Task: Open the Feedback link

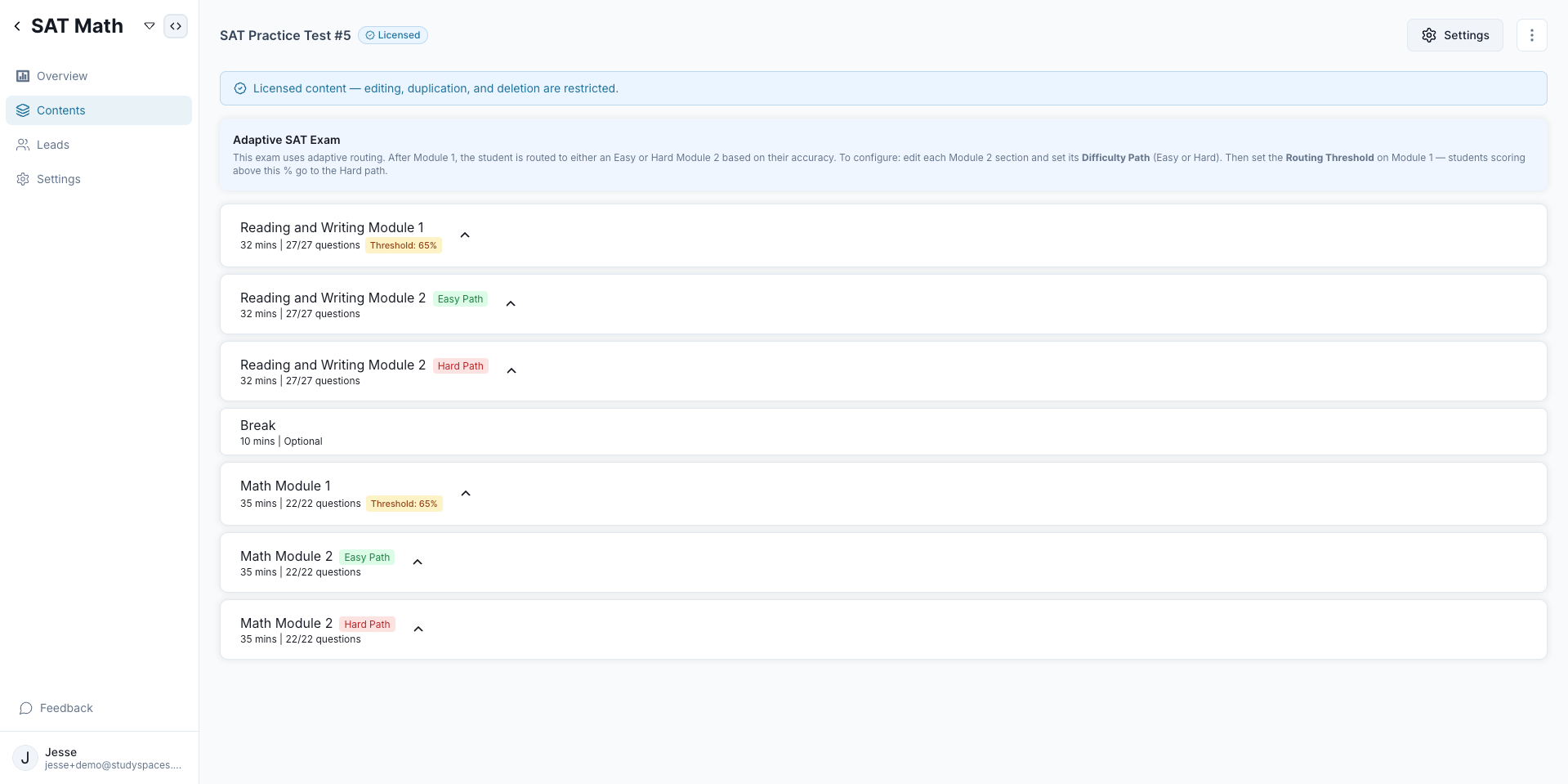Action: click(x=56, y=708)
